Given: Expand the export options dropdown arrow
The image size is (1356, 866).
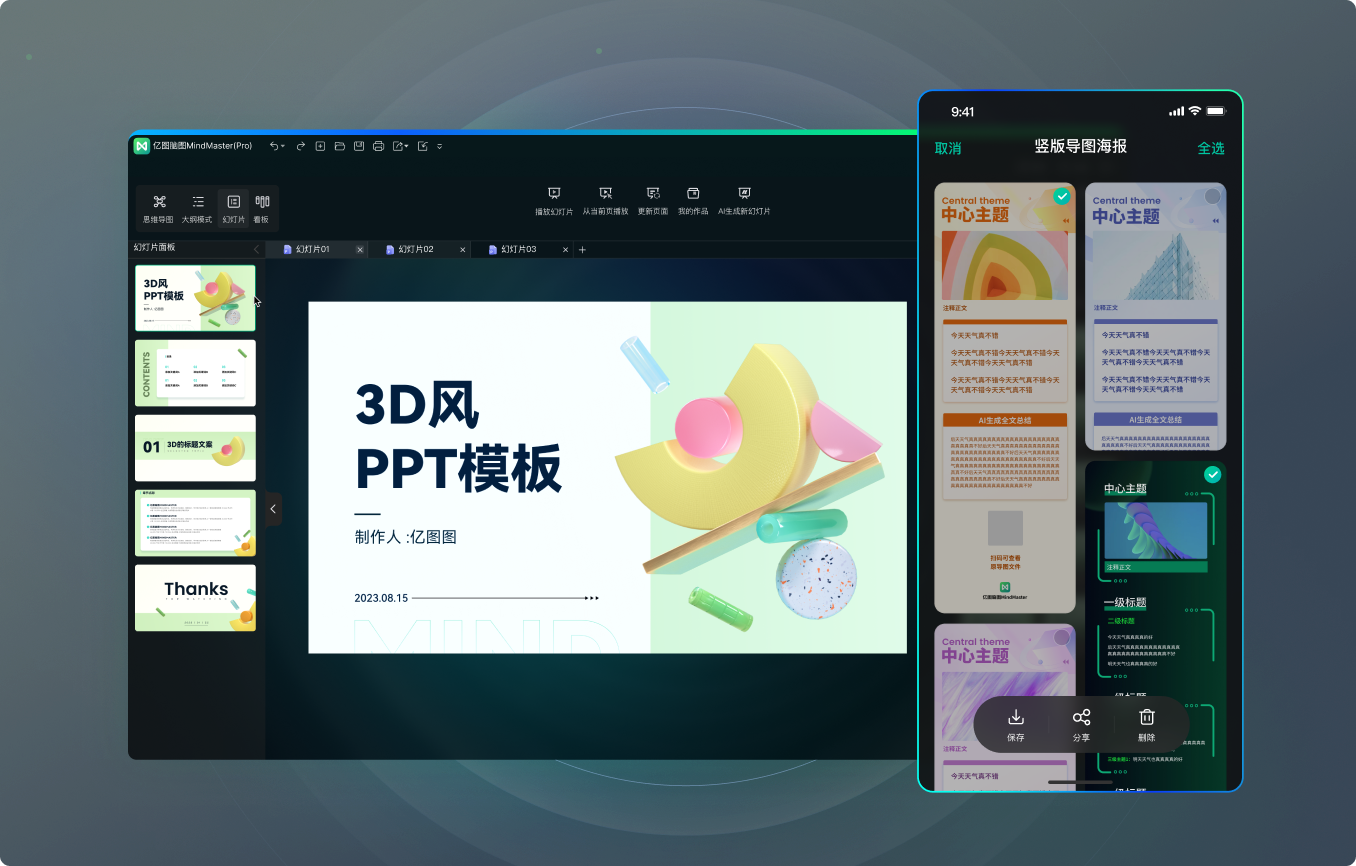Looking at the screenshot, I should point(407,147).
